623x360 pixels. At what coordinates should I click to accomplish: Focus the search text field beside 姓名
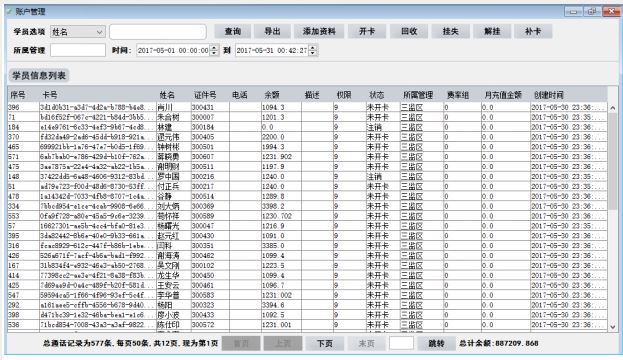[158, 32]
